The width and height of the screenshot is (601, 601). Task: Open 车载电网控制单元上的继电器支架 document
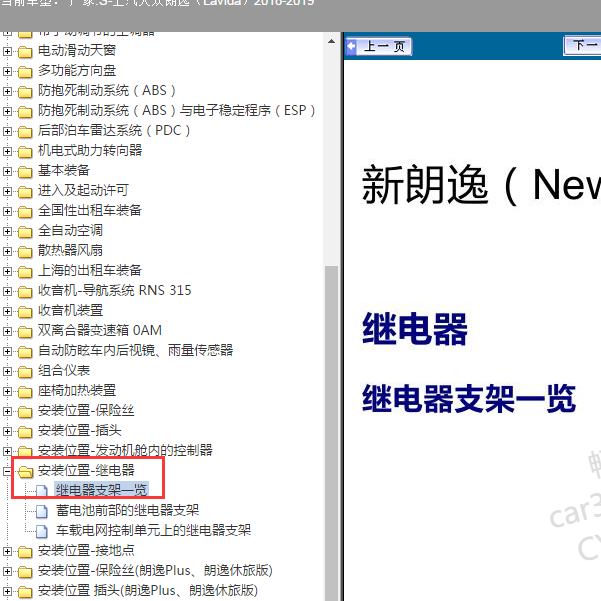(153, 530)
